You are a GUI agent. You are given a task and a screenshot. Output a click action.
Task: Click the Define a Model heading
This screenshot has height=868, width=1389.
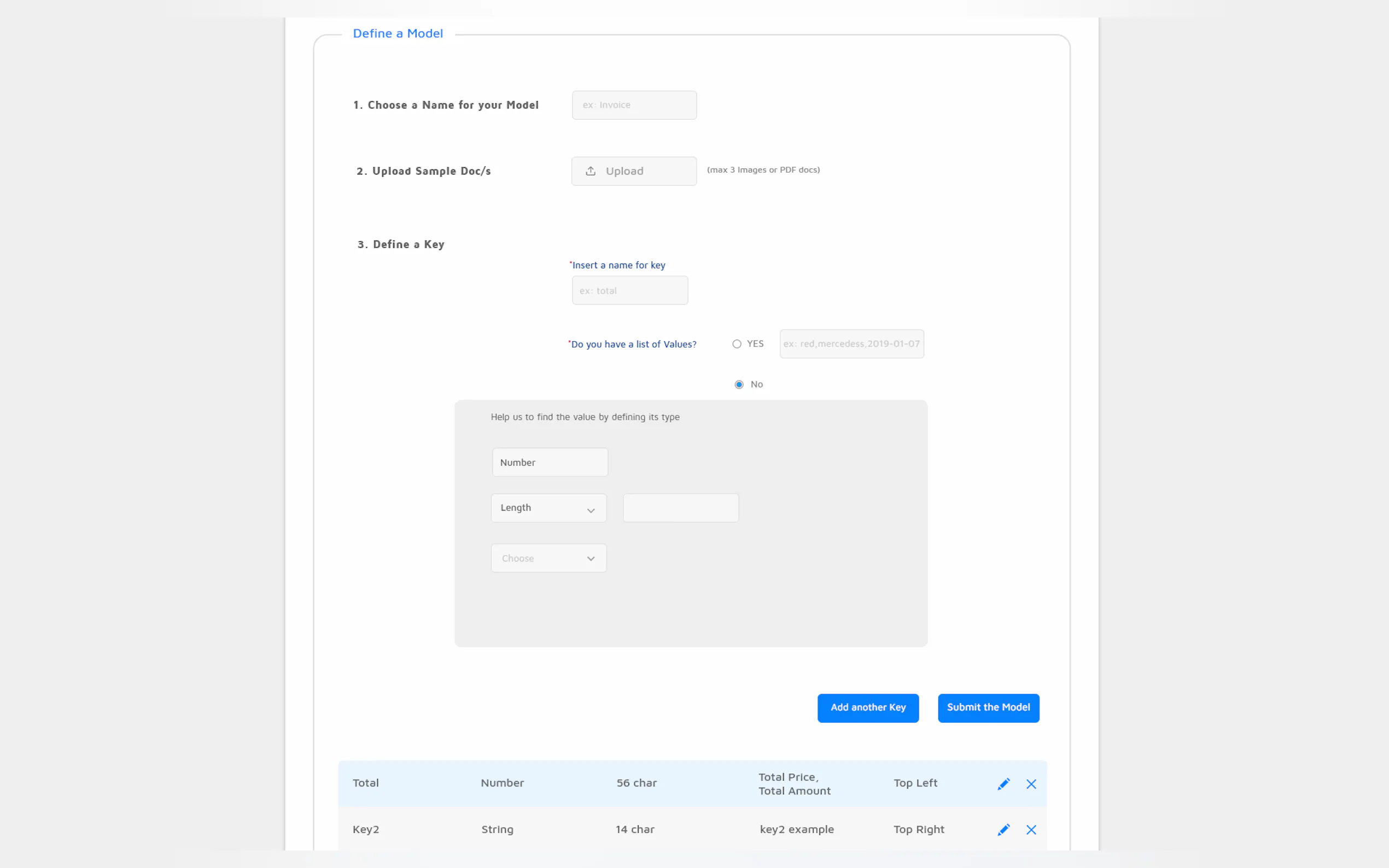pos(398,33)
